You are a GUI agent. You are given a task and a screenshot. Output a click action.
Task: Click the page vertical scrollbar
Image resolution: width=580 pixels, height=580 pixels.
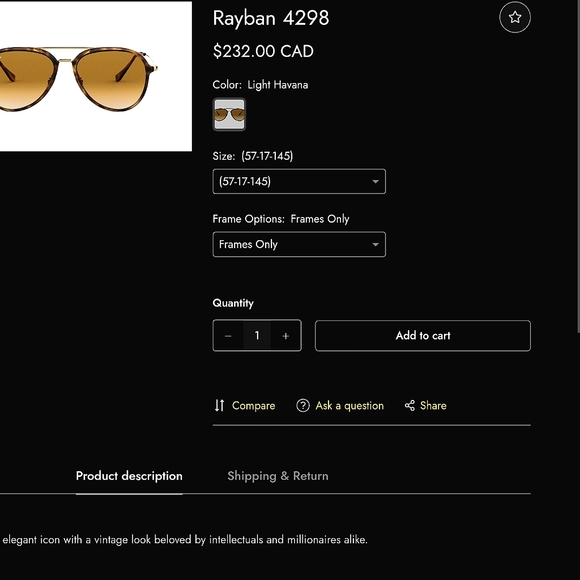point(578,166)
